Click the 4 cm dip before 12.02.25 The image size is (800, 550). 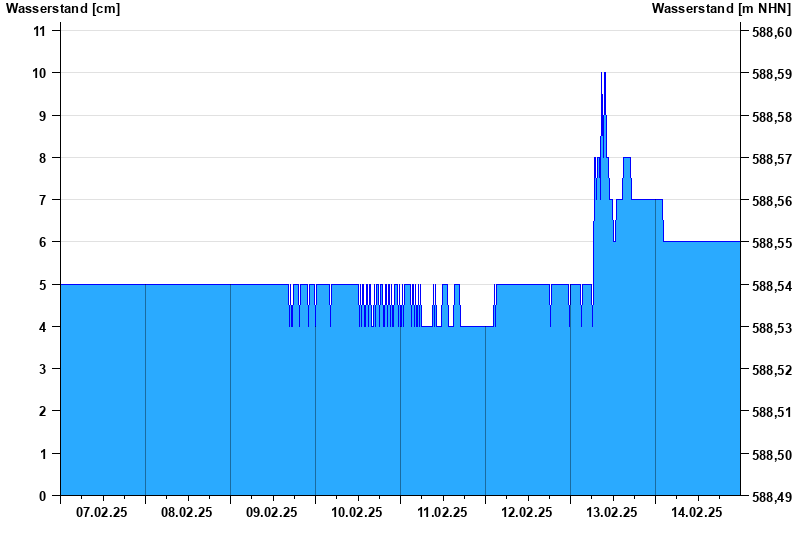[477, 327]
